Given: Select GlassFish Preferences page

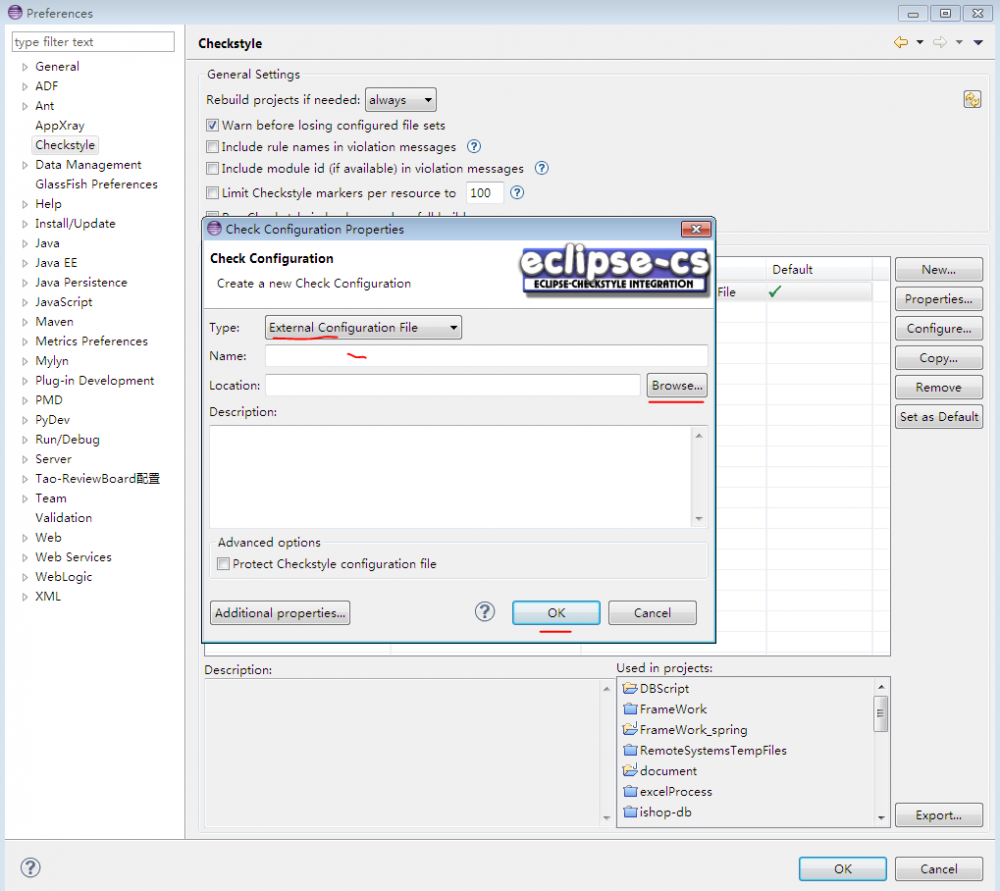Looking at the screenshot, I should pyautogui.click(x=96, y=184).
